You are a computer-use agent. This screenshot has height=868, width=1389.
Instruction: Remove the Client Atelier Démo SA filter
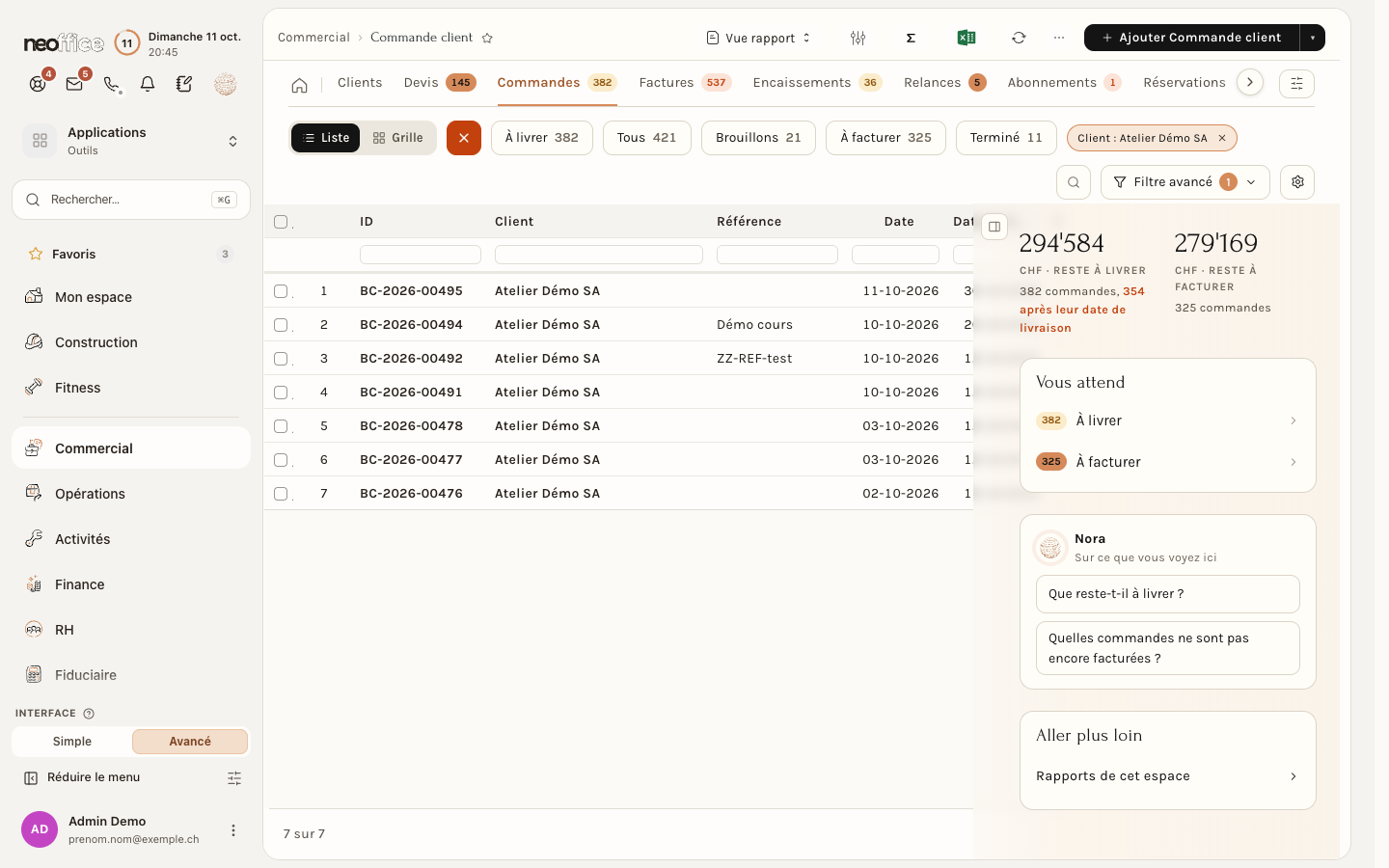coord(1222,138)
